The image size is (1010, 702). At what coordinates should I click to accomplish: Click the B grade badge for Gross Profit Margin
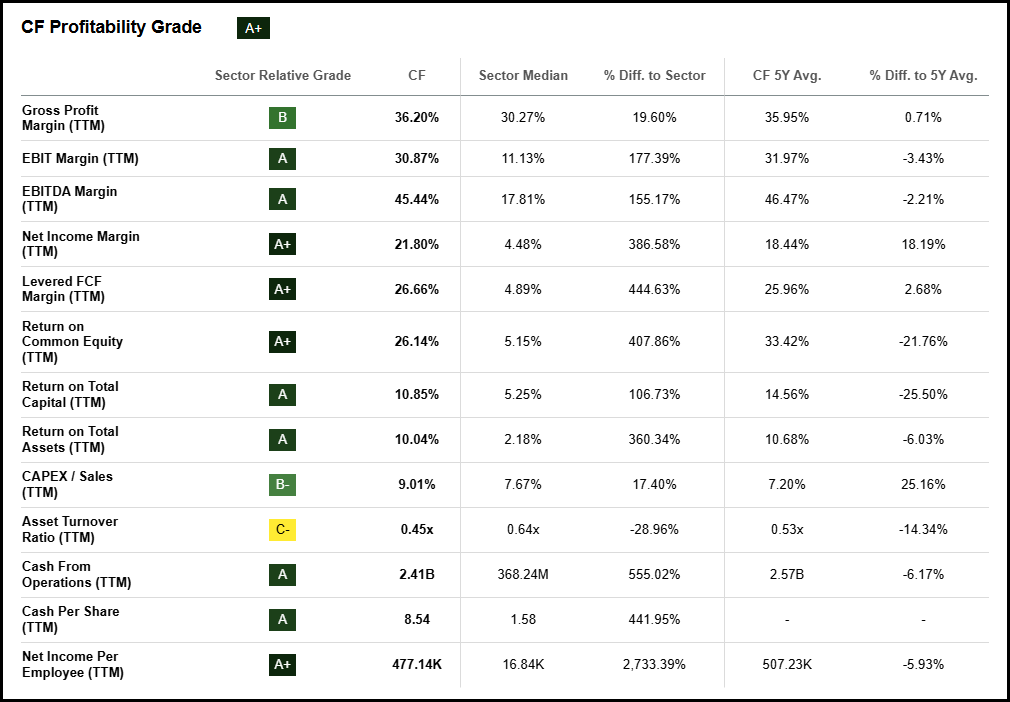coord(282,118)
